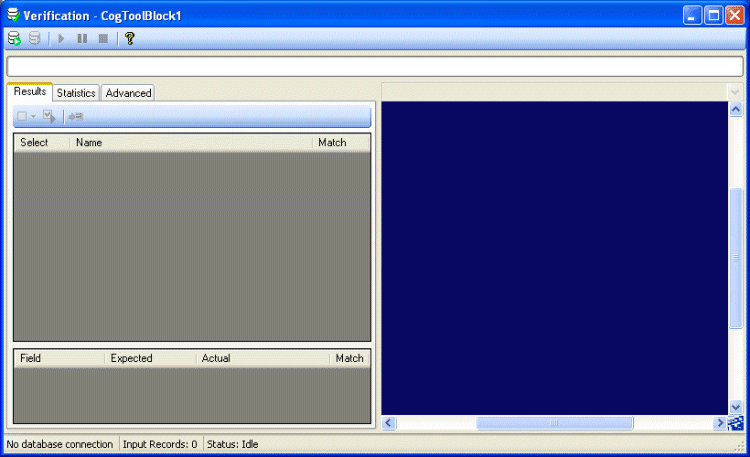Minimize the Verification window
This screenshot has width=750, height=457.
[692, 15]
